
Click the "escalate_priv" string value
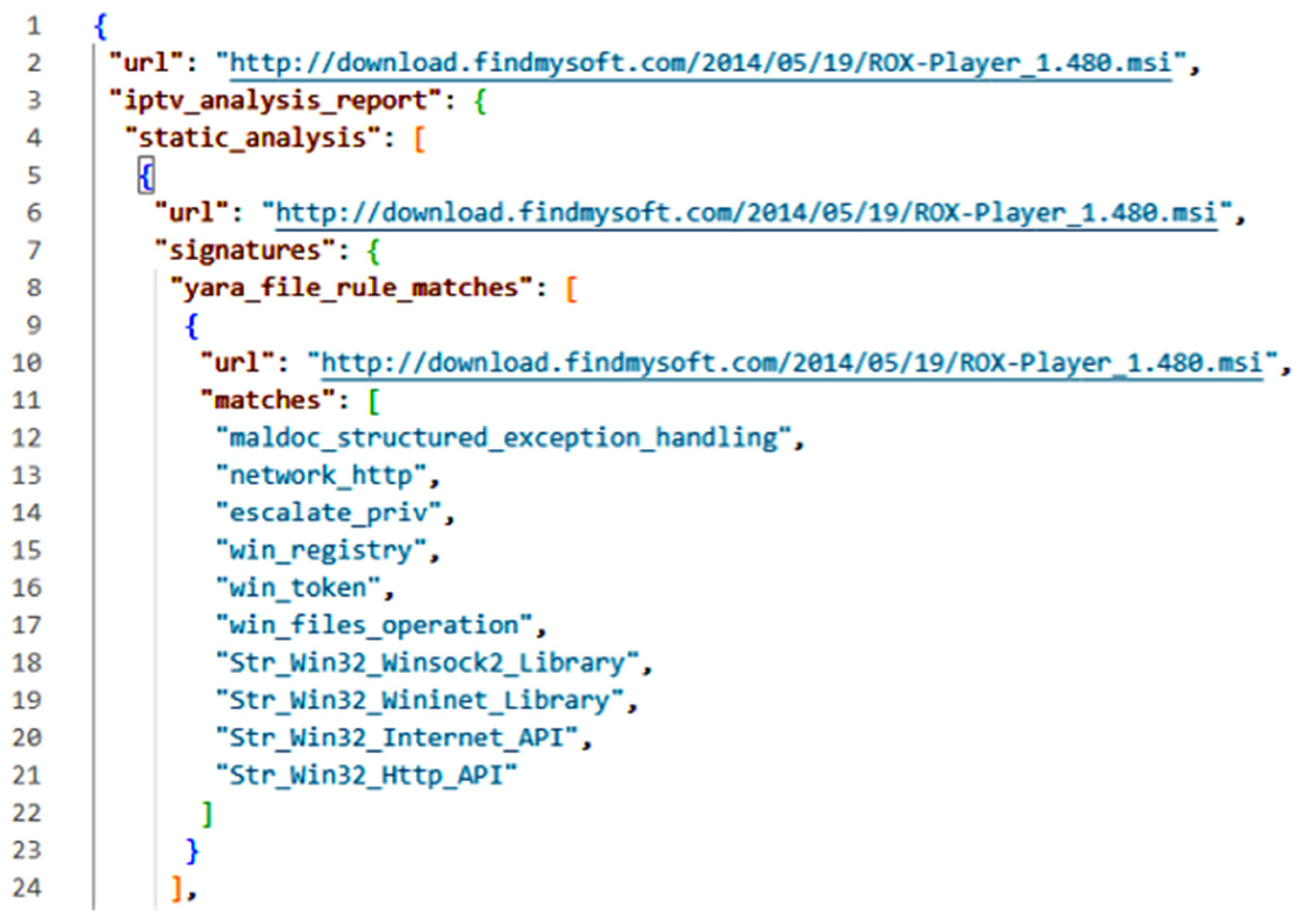click(328, 513)
